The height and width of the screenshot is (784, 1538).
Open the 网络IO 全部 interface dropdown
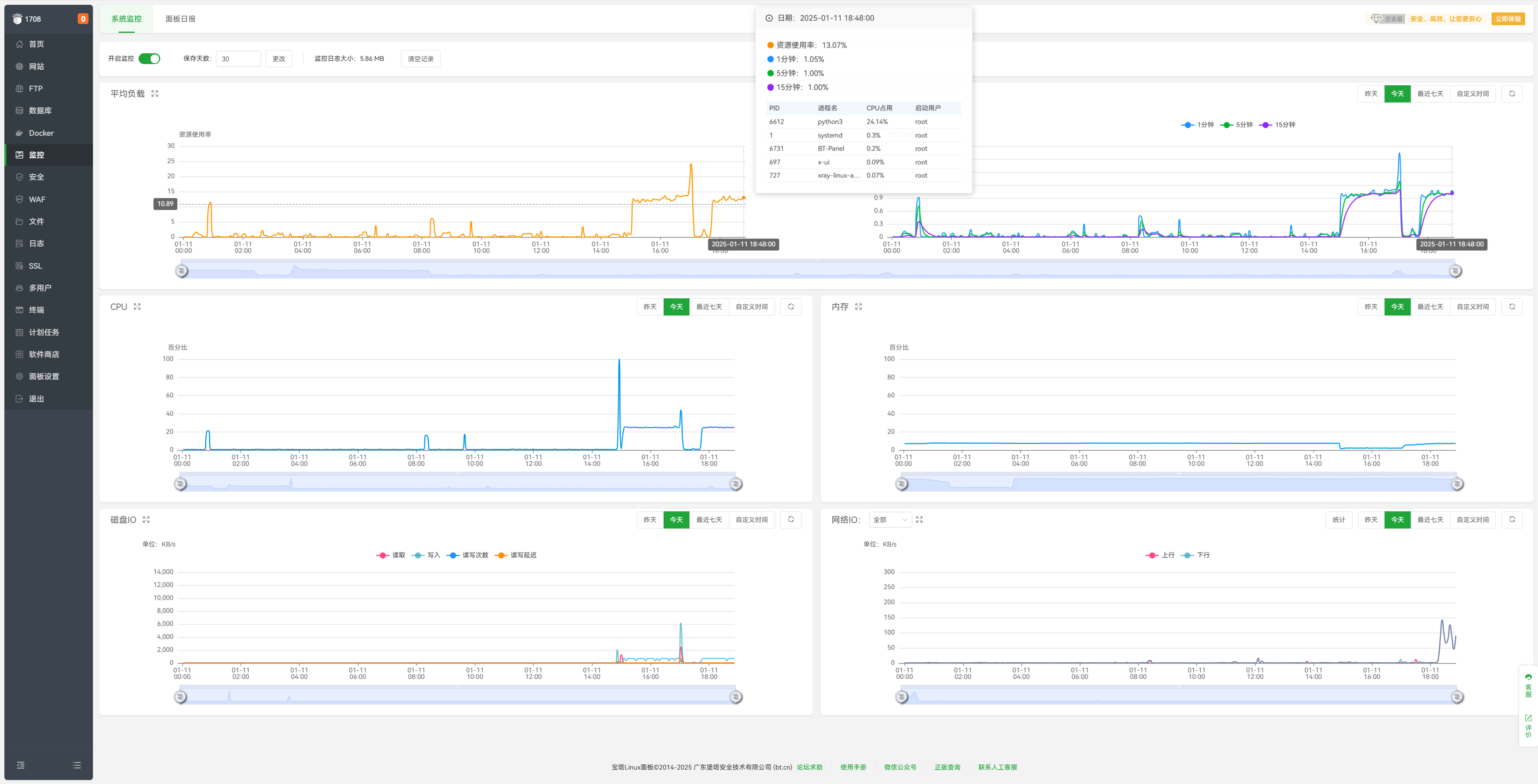[890, 519]
